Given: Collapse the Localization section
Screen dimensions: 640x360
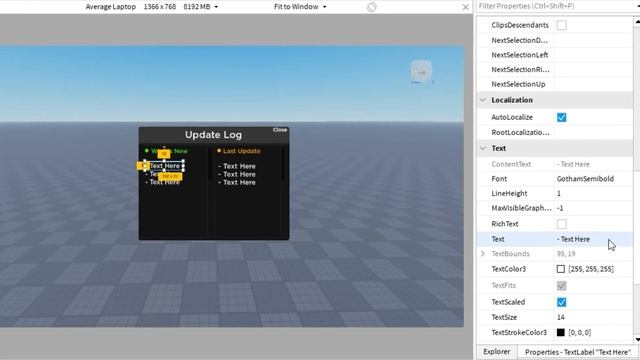Looking at the screenshot, I should (x=483, y=100).
